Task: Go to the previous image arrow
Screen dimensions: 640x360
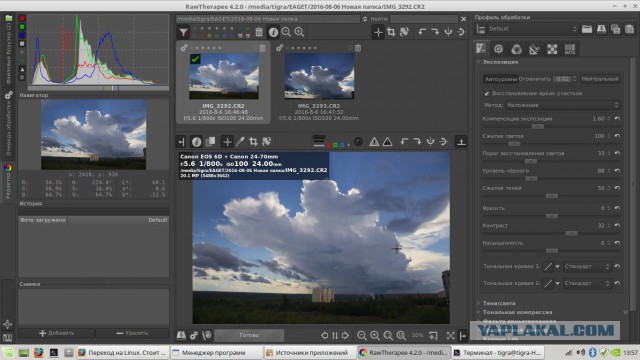Action: (324, 335)
